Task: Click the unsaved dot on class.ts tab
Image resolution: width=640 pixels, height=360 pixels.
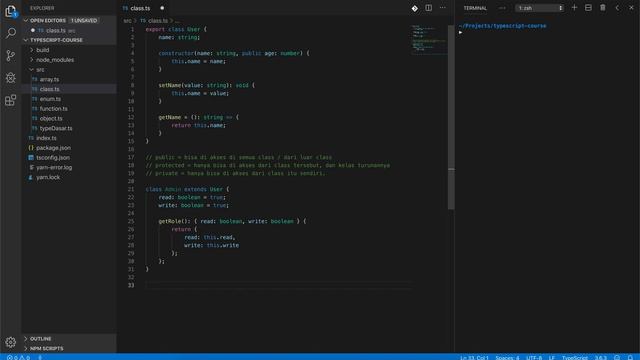Action: [x=162, y=8]
